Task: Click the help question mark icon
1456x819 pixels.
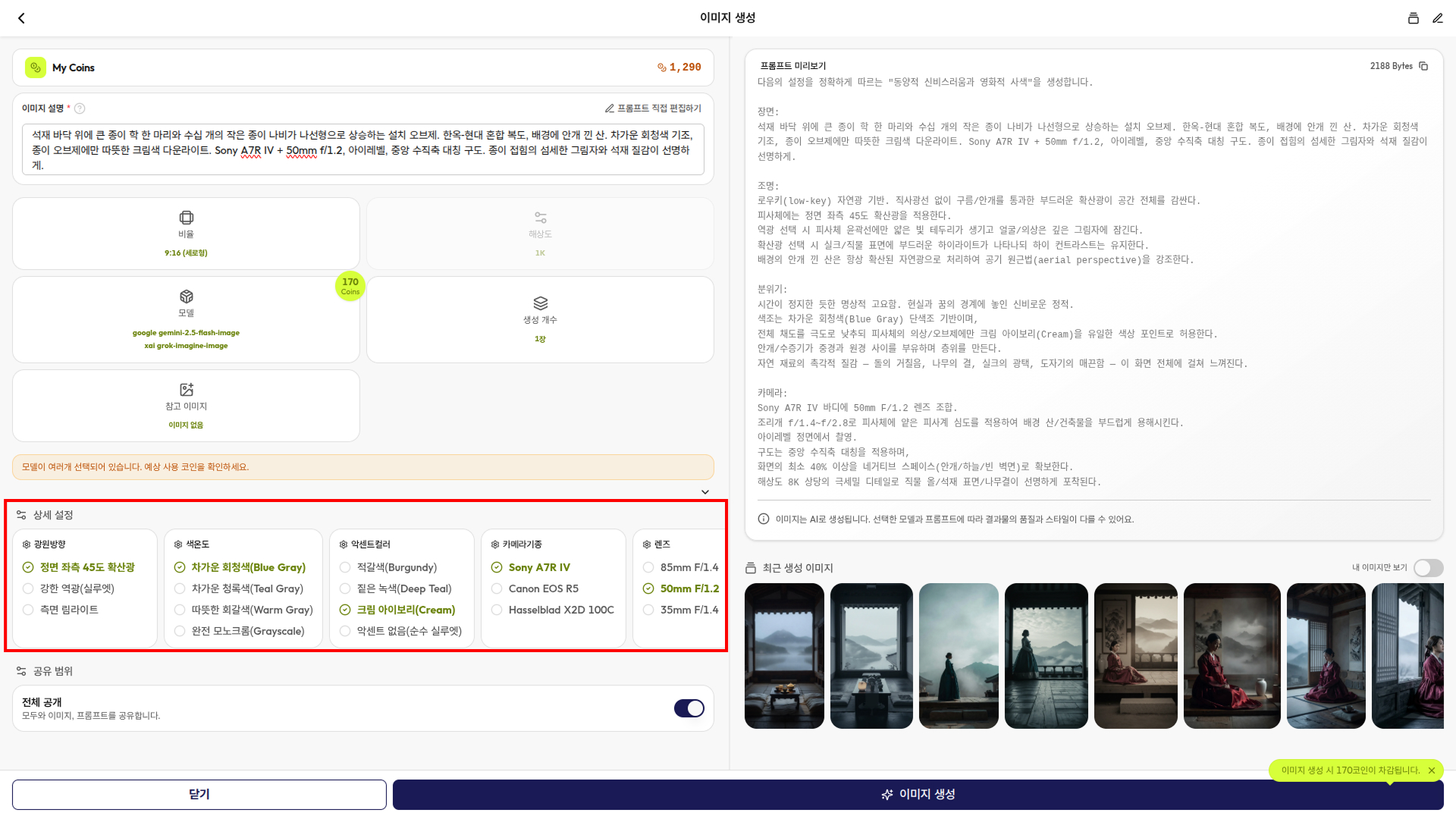Action: click(80, 108)
